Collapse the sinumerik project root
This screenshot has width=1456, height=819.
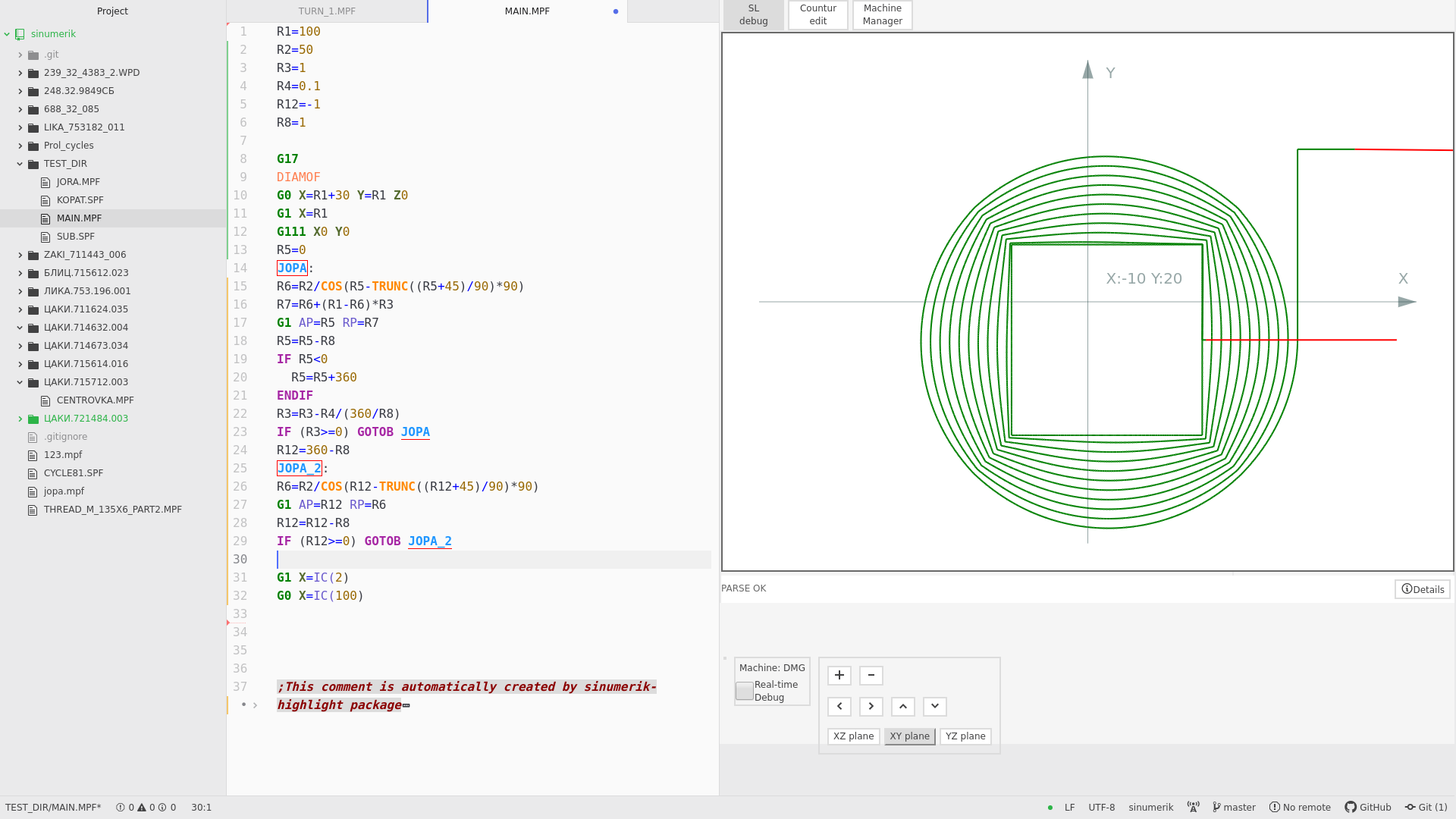(7, 34)
